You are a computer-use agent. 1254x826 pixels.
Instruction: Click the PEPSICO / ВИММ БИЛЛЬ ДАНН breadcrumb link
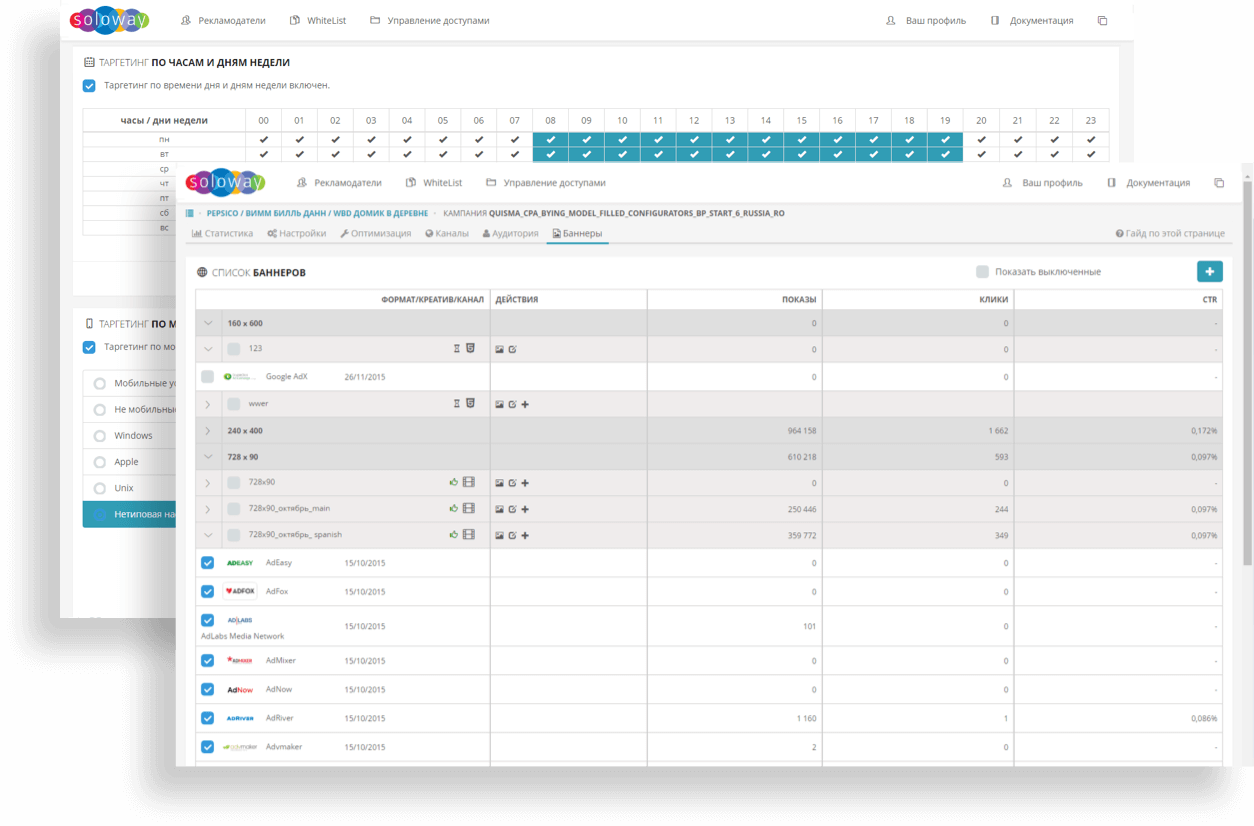point(259,213)
